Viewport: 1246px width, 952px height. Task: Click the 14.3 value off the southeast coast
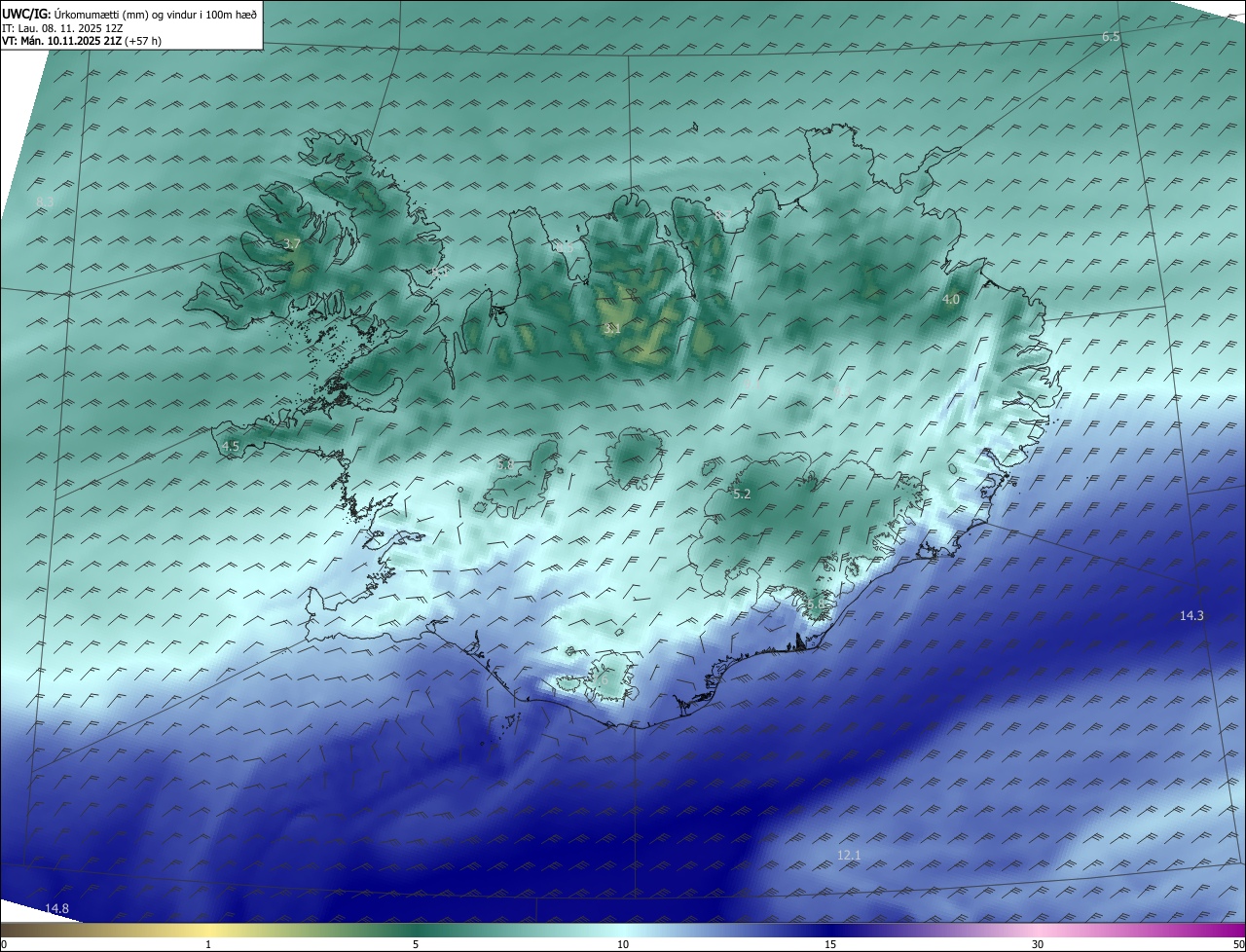coord(1191,615)
